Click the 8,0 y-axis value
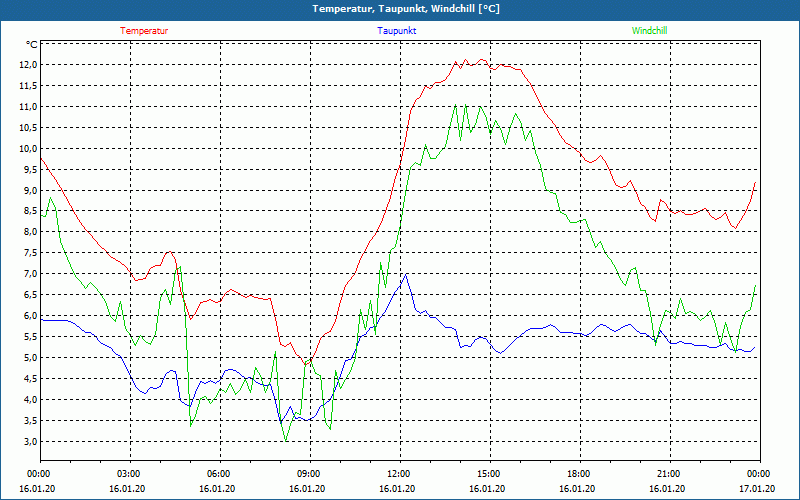The width and height of the screenshot is (800, 500). [30, 232]
